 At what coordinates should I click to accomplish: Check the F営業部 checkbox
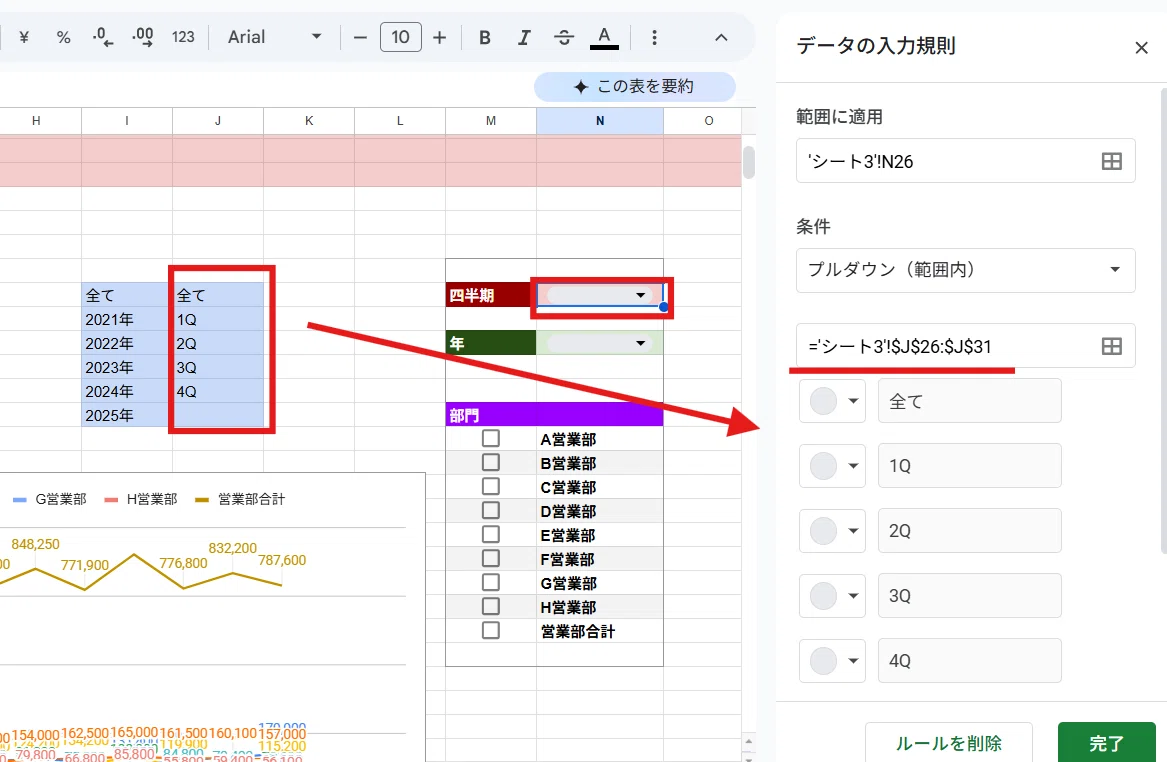(x=490, y=558)
